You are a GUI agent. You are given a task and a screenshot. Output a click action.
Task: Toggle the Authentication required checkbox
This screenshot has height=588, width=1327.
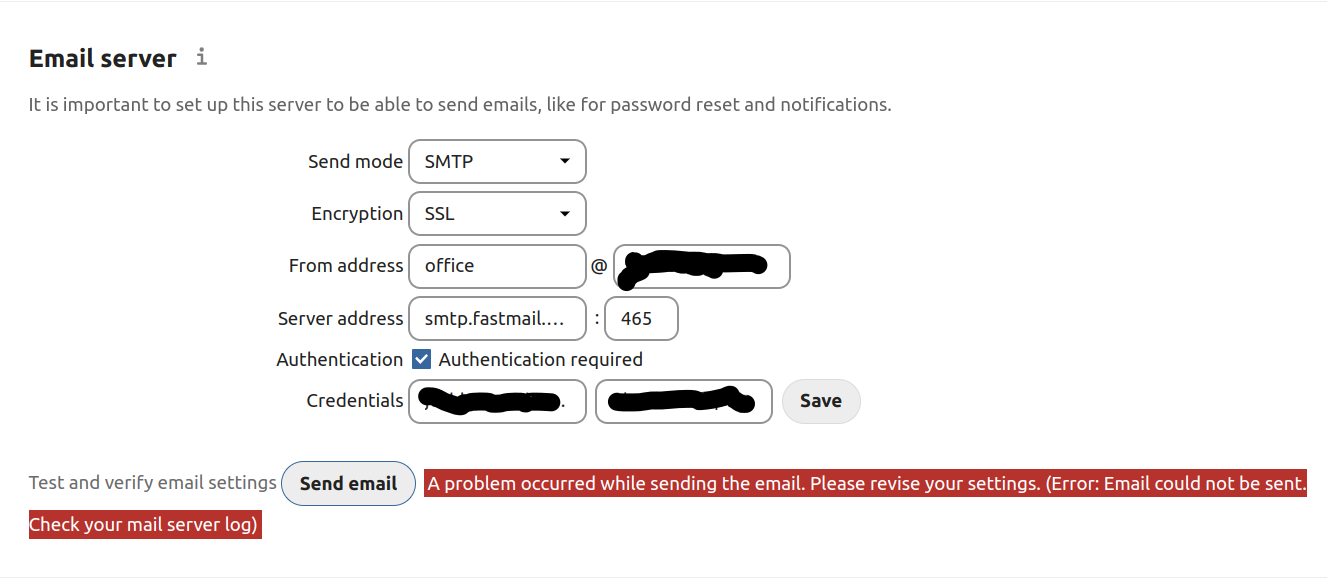pos(422,359)
